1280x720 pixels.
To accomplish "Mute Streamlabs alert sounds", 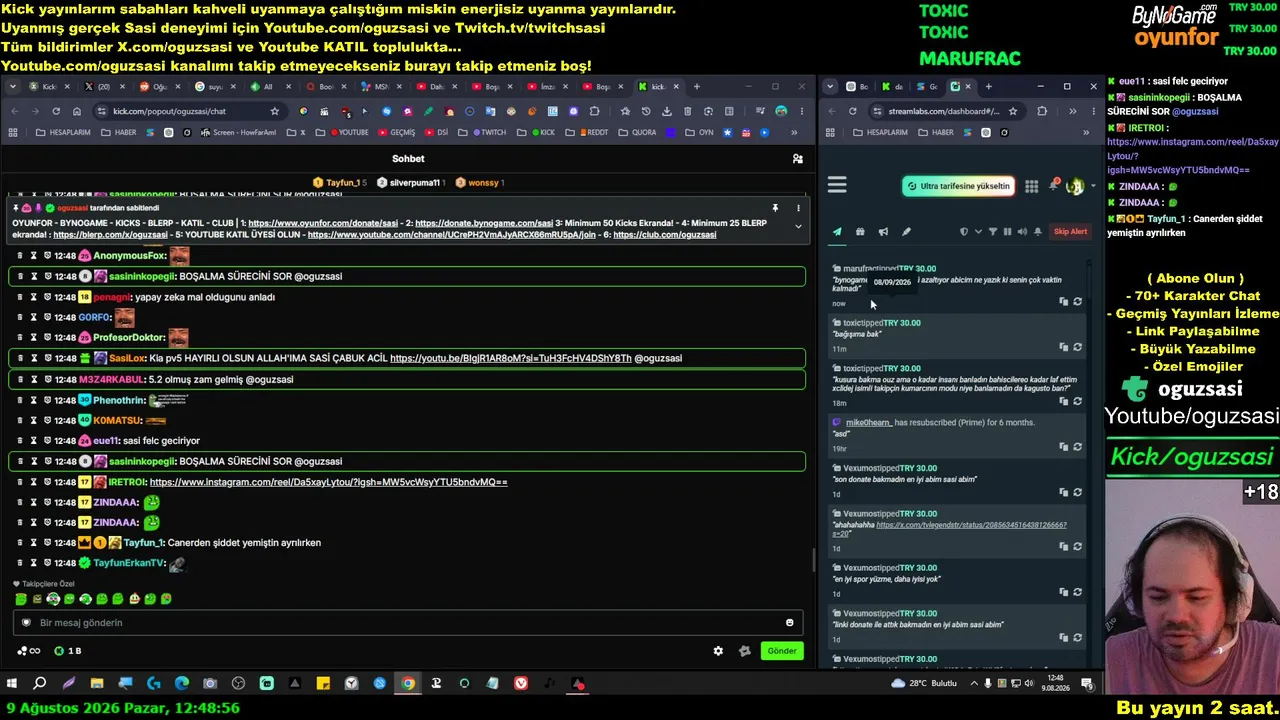I will click(x=1022, y=232).
